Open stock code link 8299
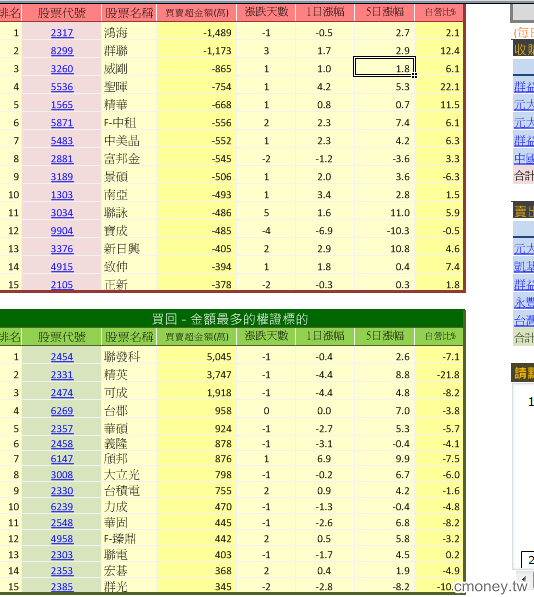534x597 pixels. (x=62, y=51)
